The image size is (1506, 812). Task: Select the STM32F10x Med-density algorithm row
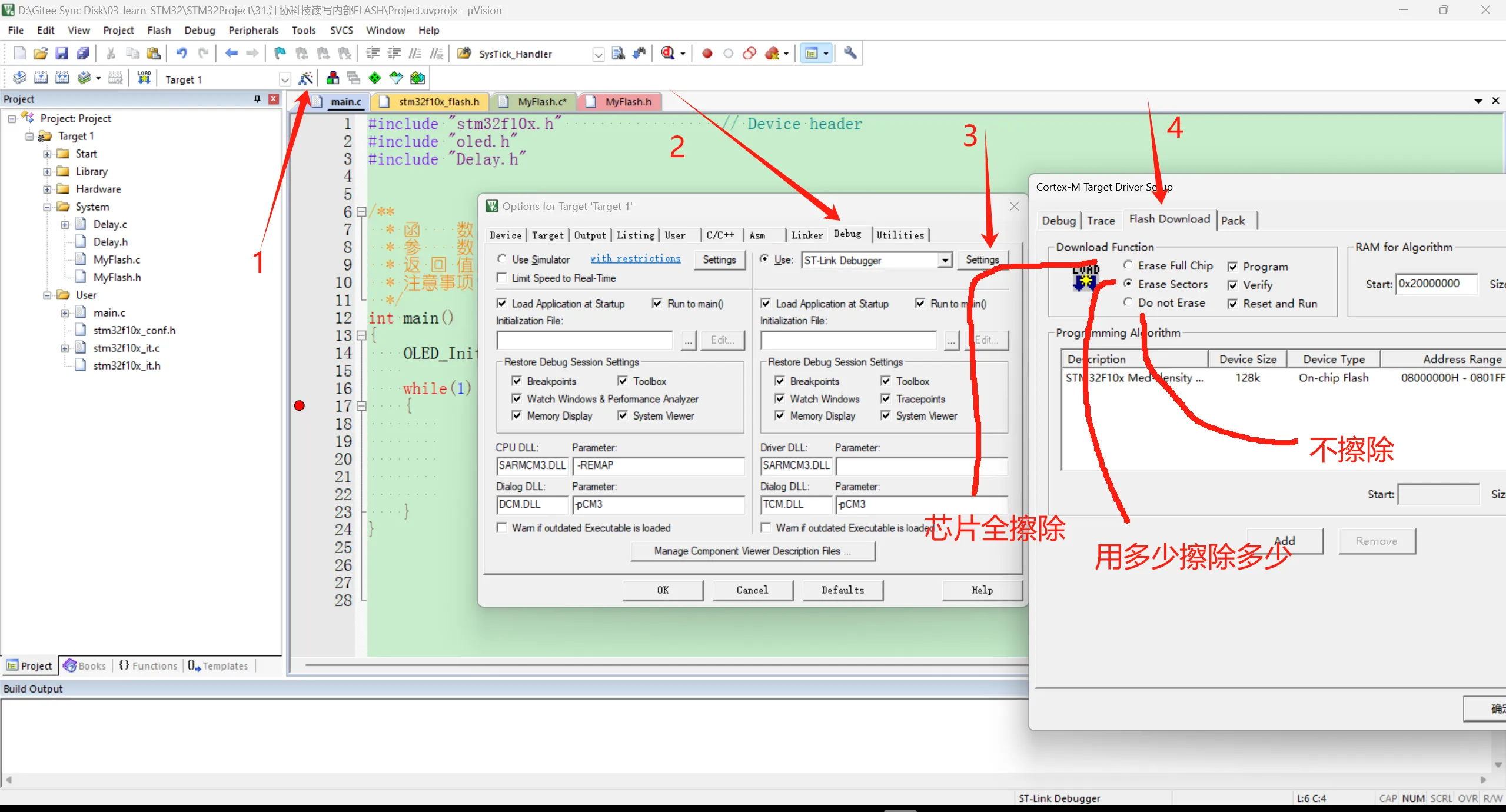pyautogui.click(x=1283, y=378)
